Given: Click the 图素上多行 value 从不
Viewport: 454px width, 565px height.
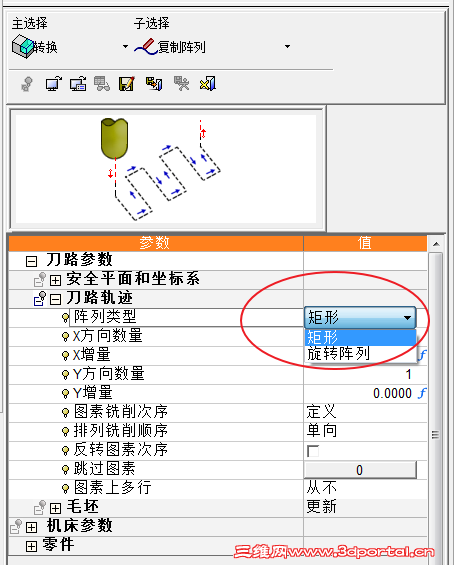Looking at the screenshot, I should (x=322, y=488).
